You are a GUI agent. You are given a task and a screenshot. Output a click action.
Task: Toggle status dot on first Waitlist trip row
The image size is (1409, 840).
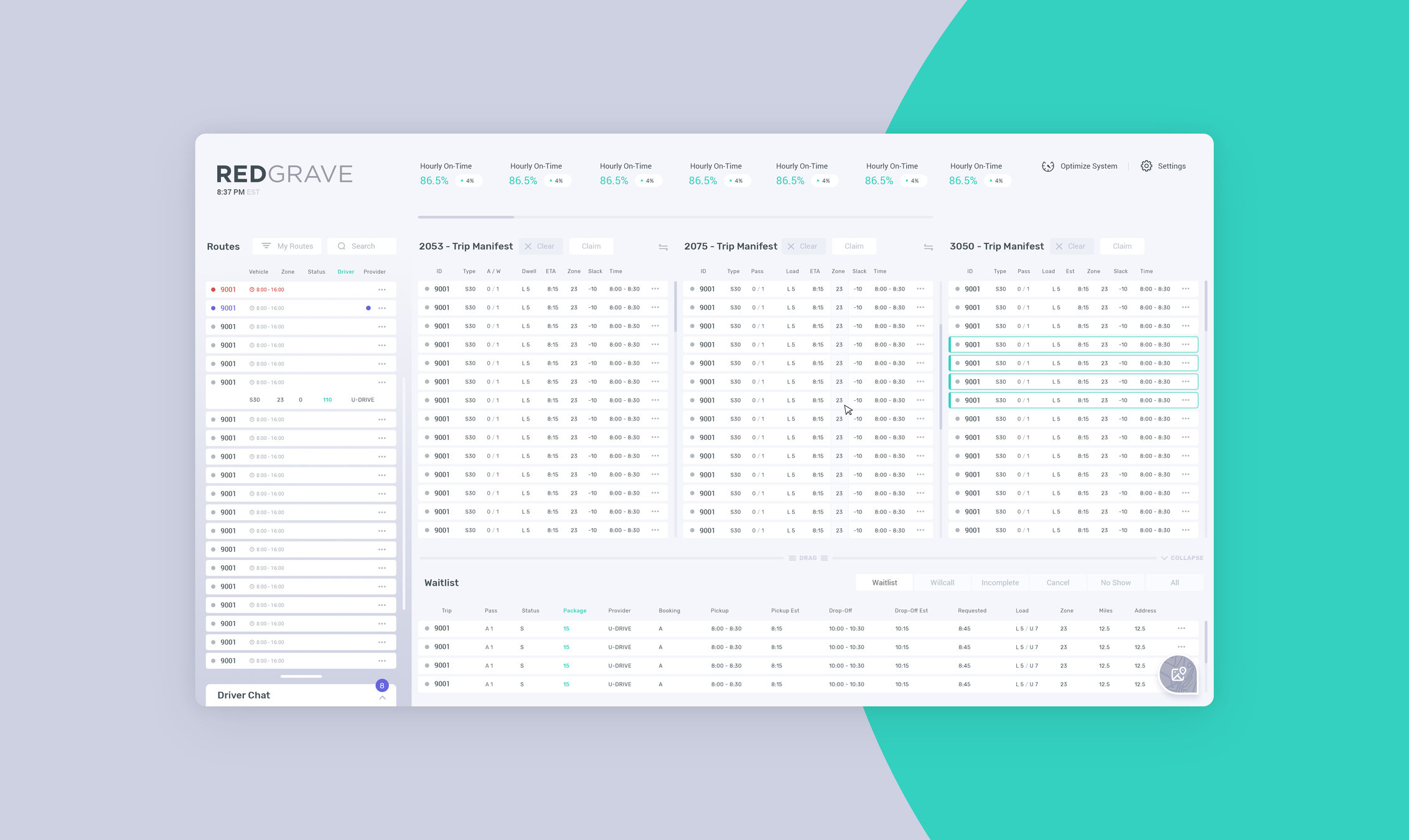(x=427, y=628)
